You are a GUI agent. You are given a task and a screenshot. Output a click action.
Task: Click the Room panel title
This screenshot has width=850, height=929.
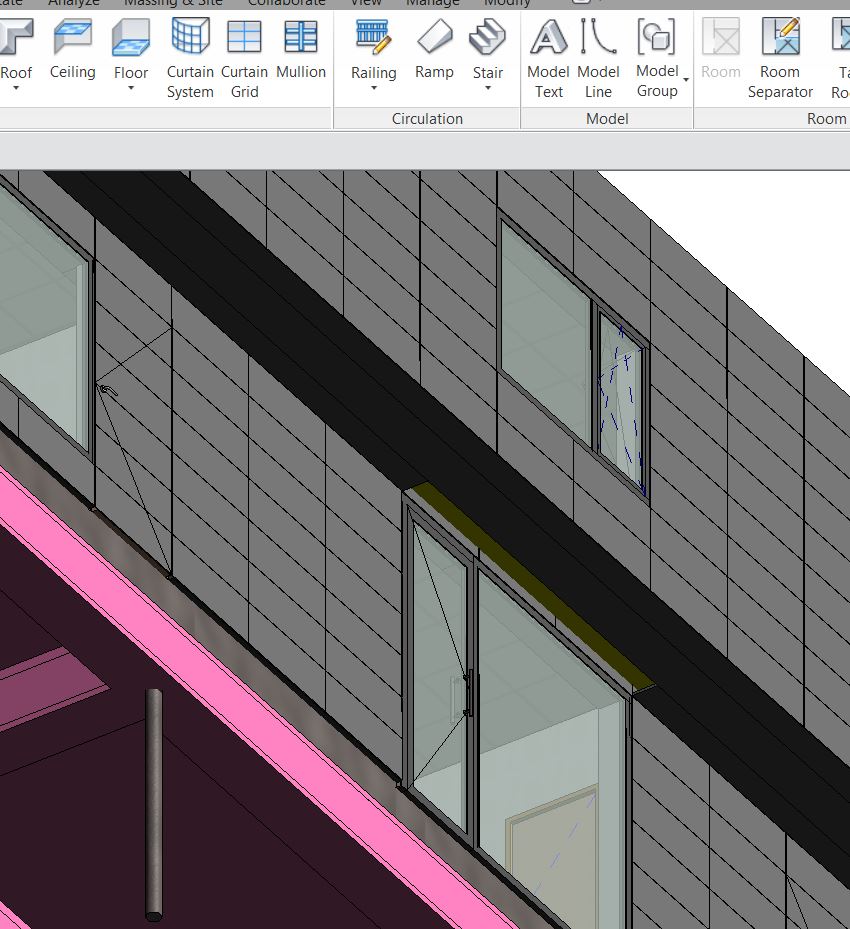click(x=826, y=118)
